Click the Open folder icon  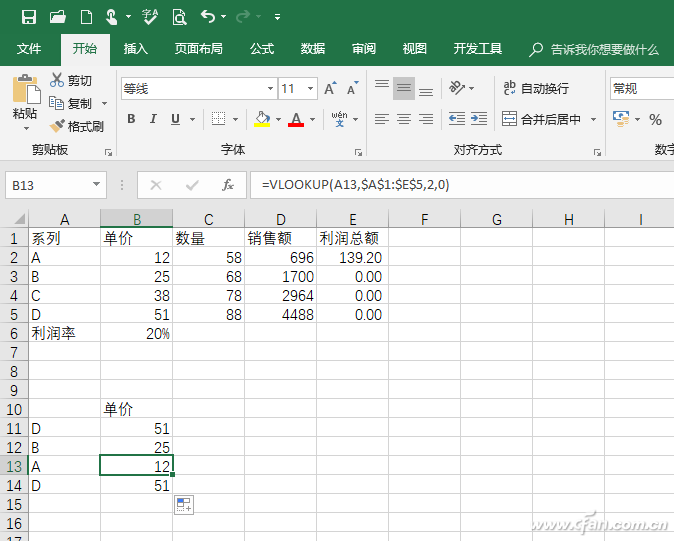[58, 17]
